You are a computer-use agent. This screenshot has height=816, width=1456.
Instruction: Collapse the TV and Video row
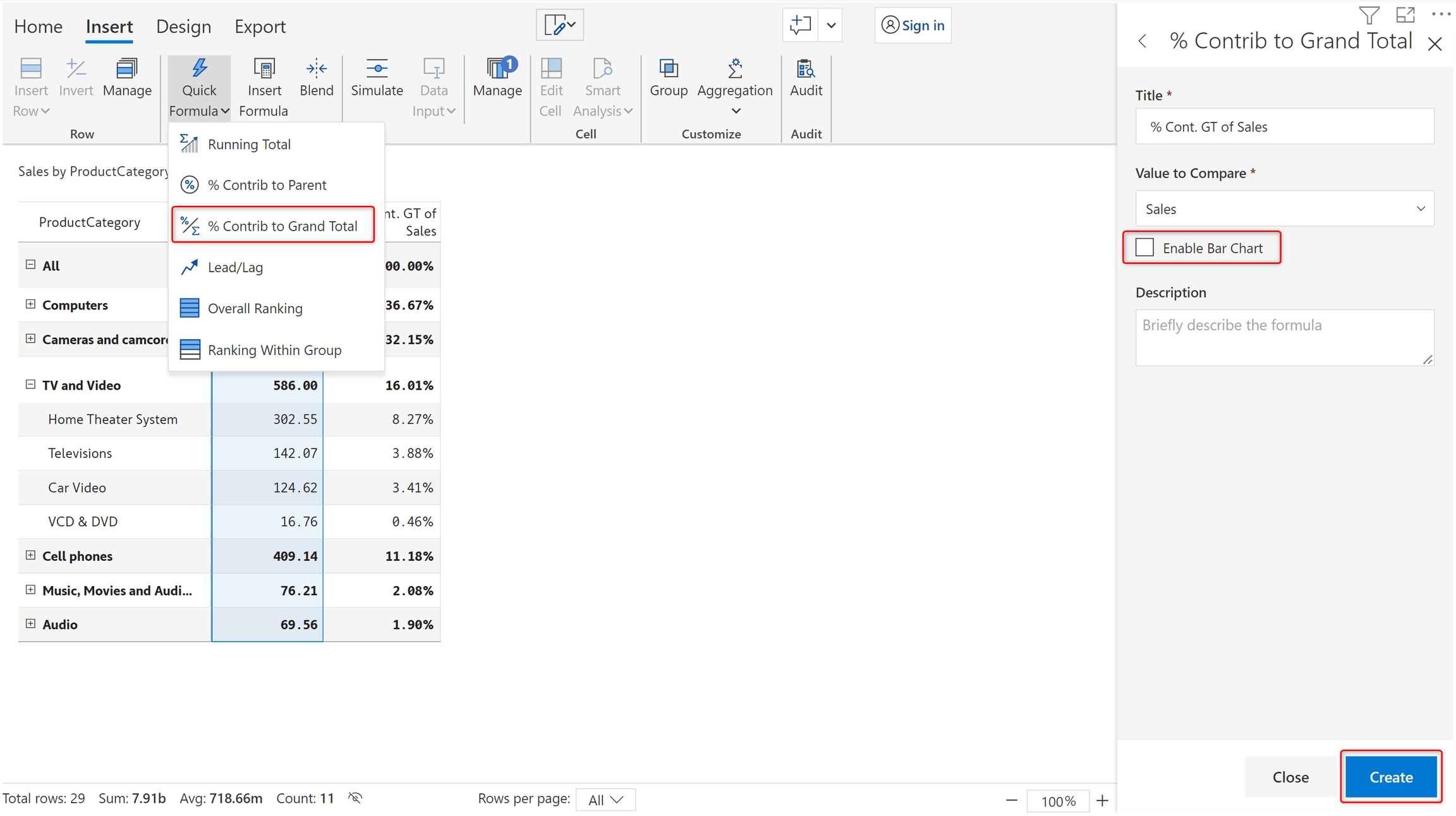[30, 385]
